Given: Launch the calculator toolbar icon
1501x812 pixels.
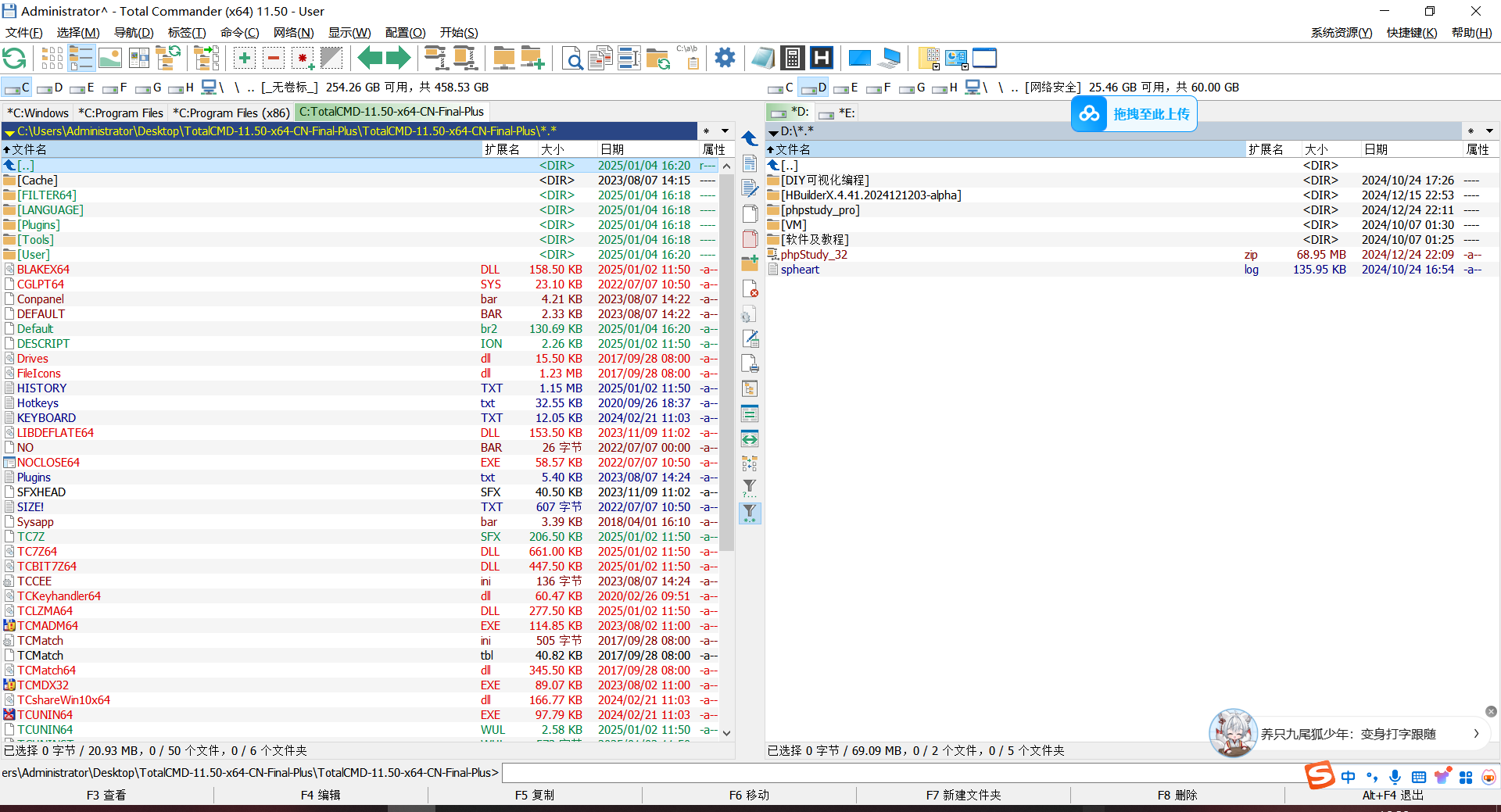Looking at the screenshot, I should 792,58.
